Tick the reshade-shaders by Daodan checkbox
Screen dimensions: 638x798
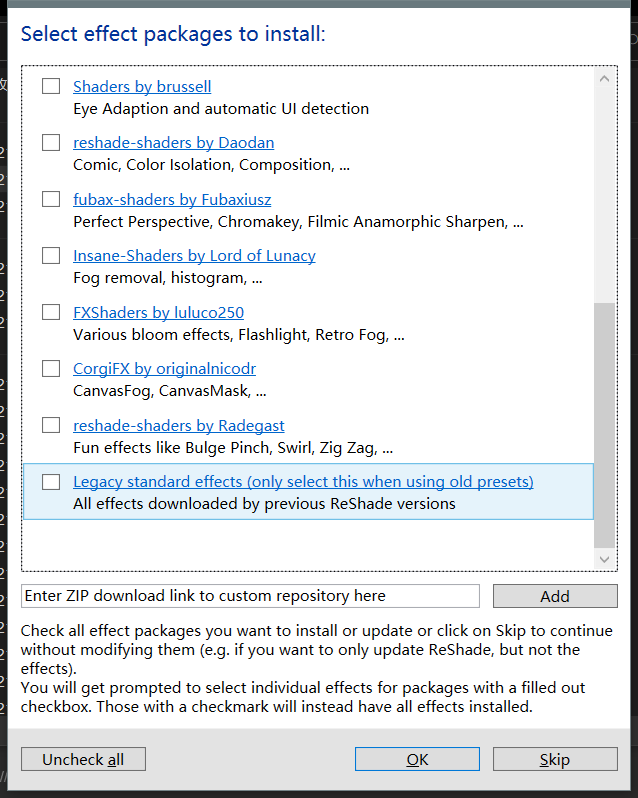pos(51,142)
